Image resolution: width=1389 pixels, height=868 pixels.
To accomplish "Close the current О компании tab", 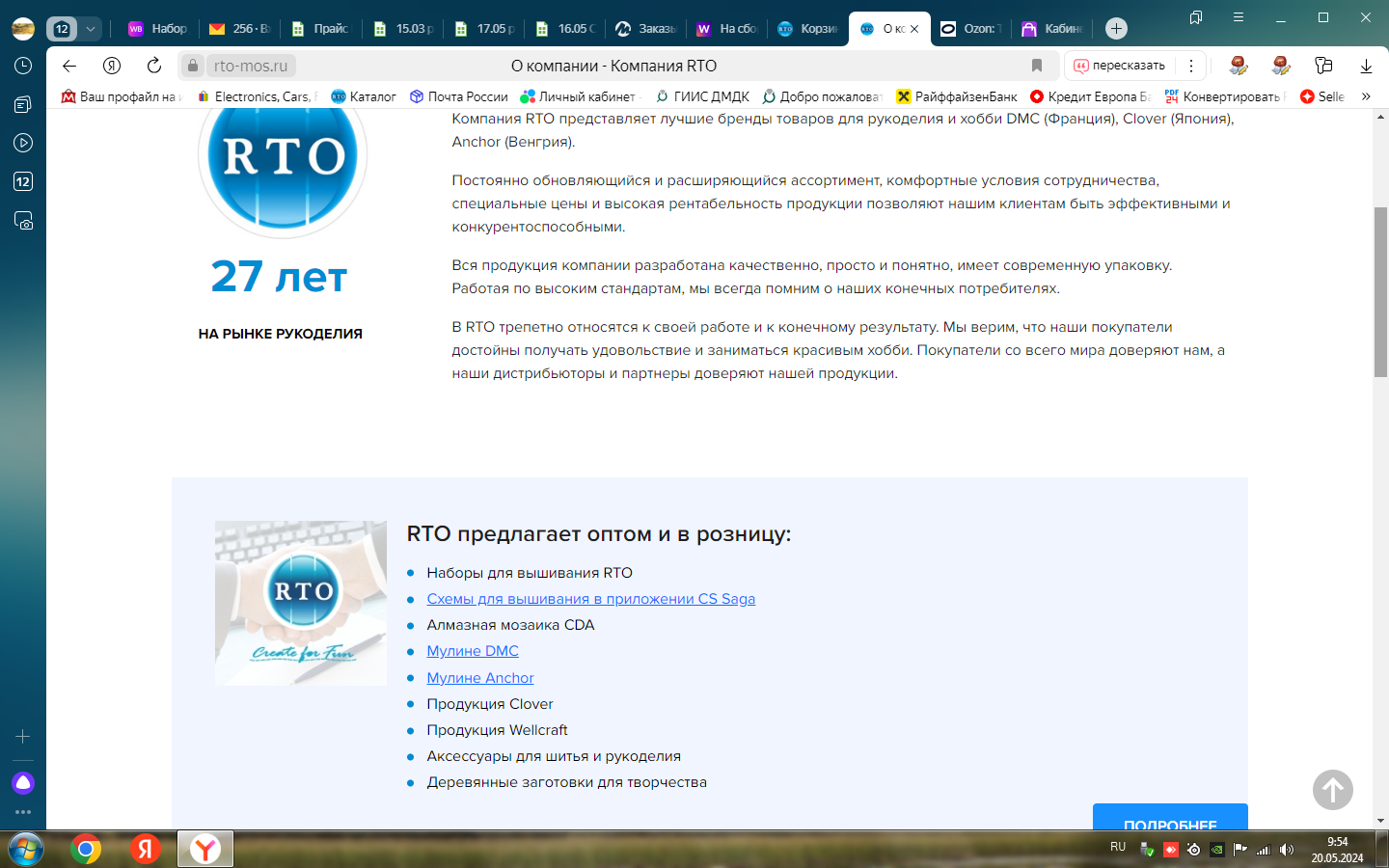I will 914,29.
